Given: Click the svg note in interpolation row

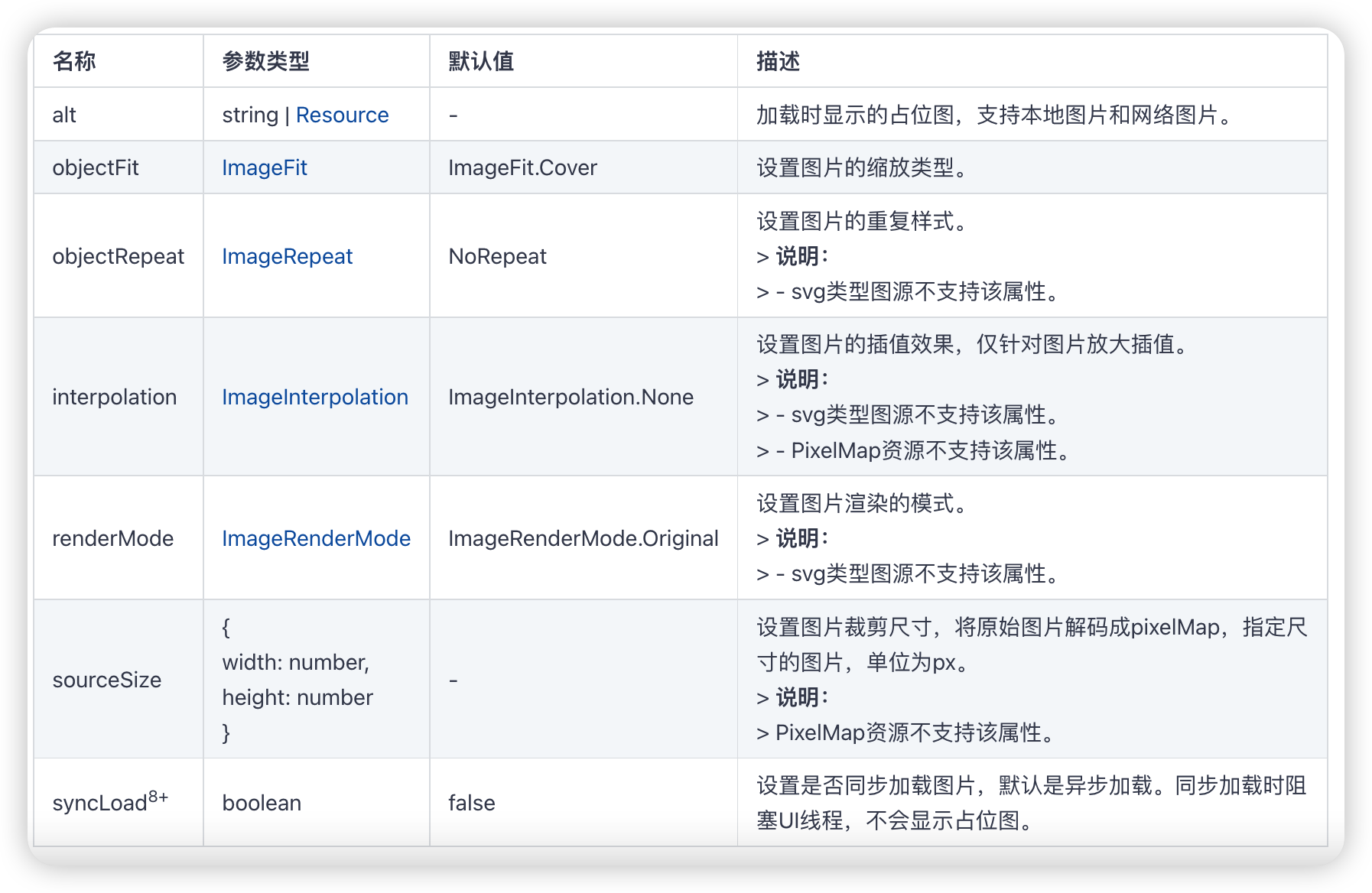Looking at the screenshot, I should pyautogui.click(x=909, y=414).
